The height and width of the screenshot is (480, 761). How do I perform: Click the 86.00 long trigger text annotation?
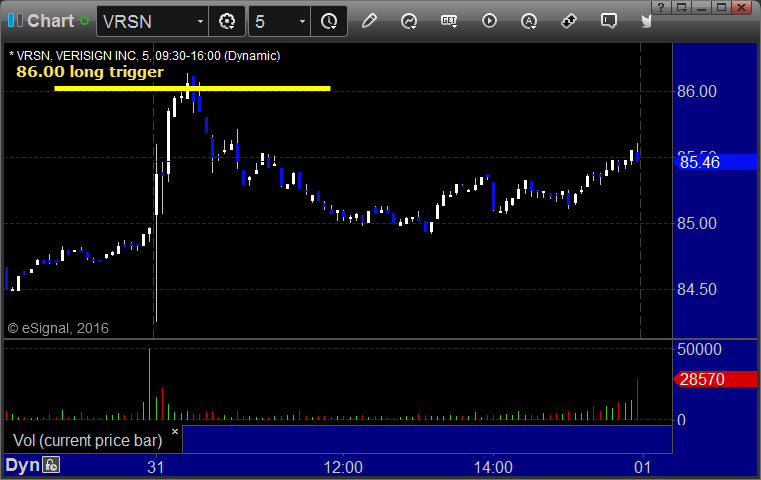tap(90, 72)
